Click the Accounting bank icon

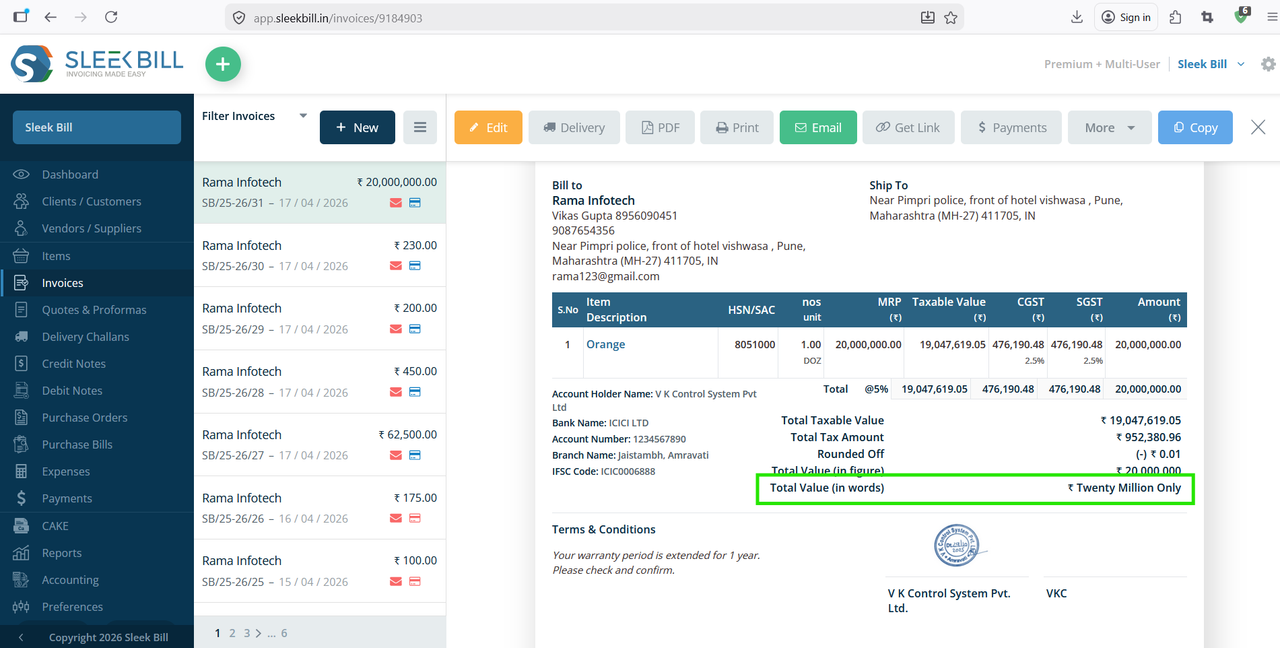pyautogui.click(x=21, y=580)
